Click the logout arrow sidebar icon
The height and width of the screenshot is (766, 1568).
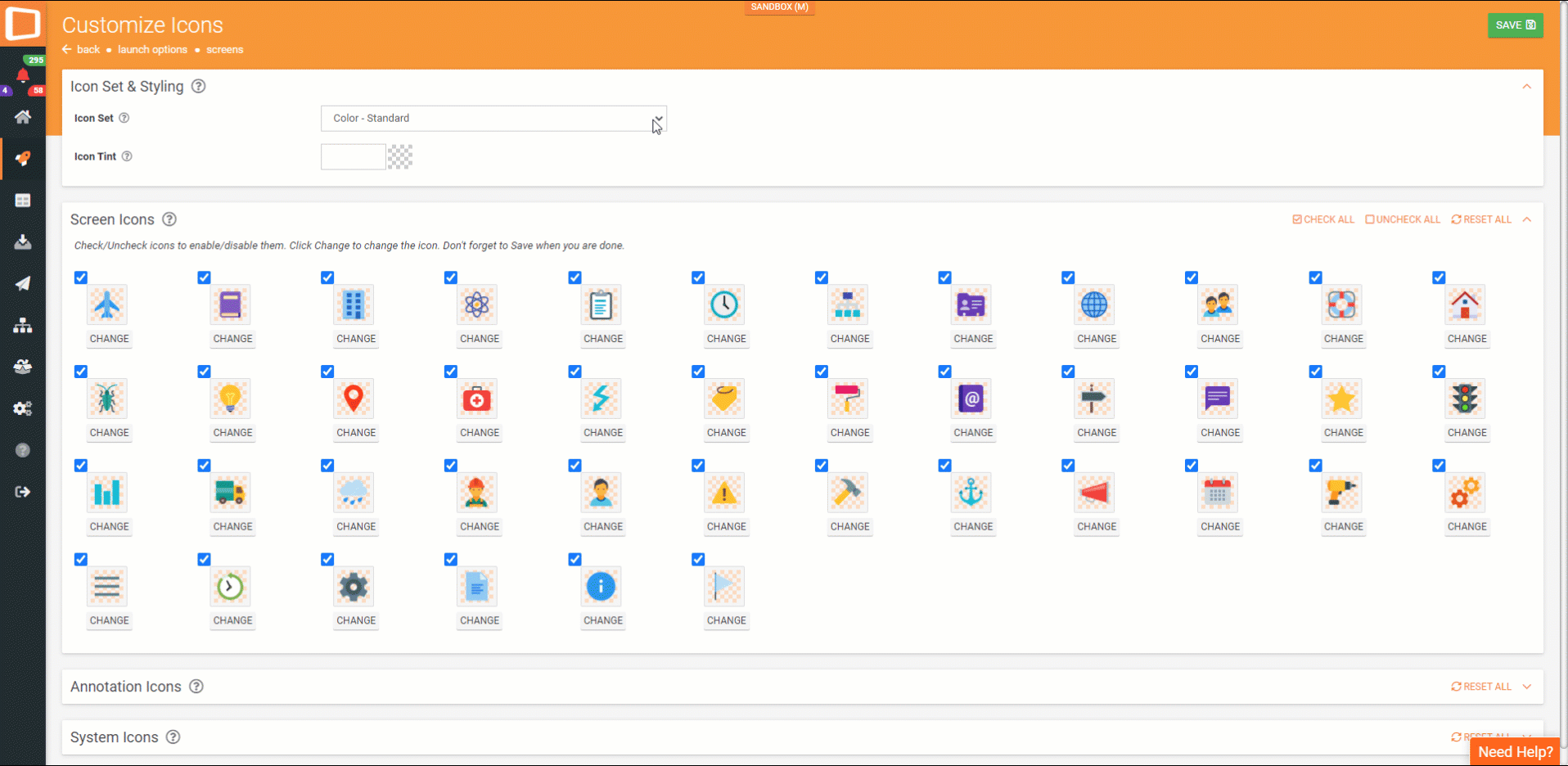(x=23, y=492)
